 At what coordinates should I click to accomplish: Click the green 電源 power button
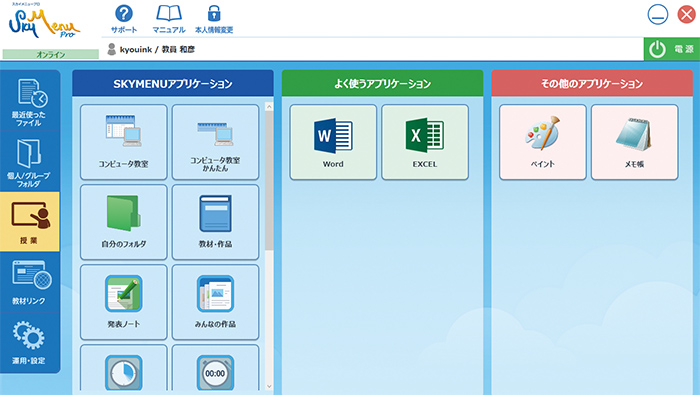point(671,49)
